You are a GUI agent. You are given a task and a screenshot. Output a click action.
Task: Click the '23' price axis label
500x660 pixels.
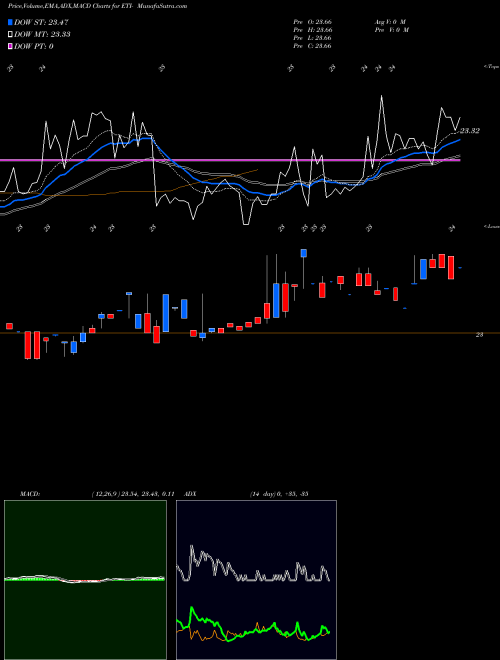click(479, 335)
